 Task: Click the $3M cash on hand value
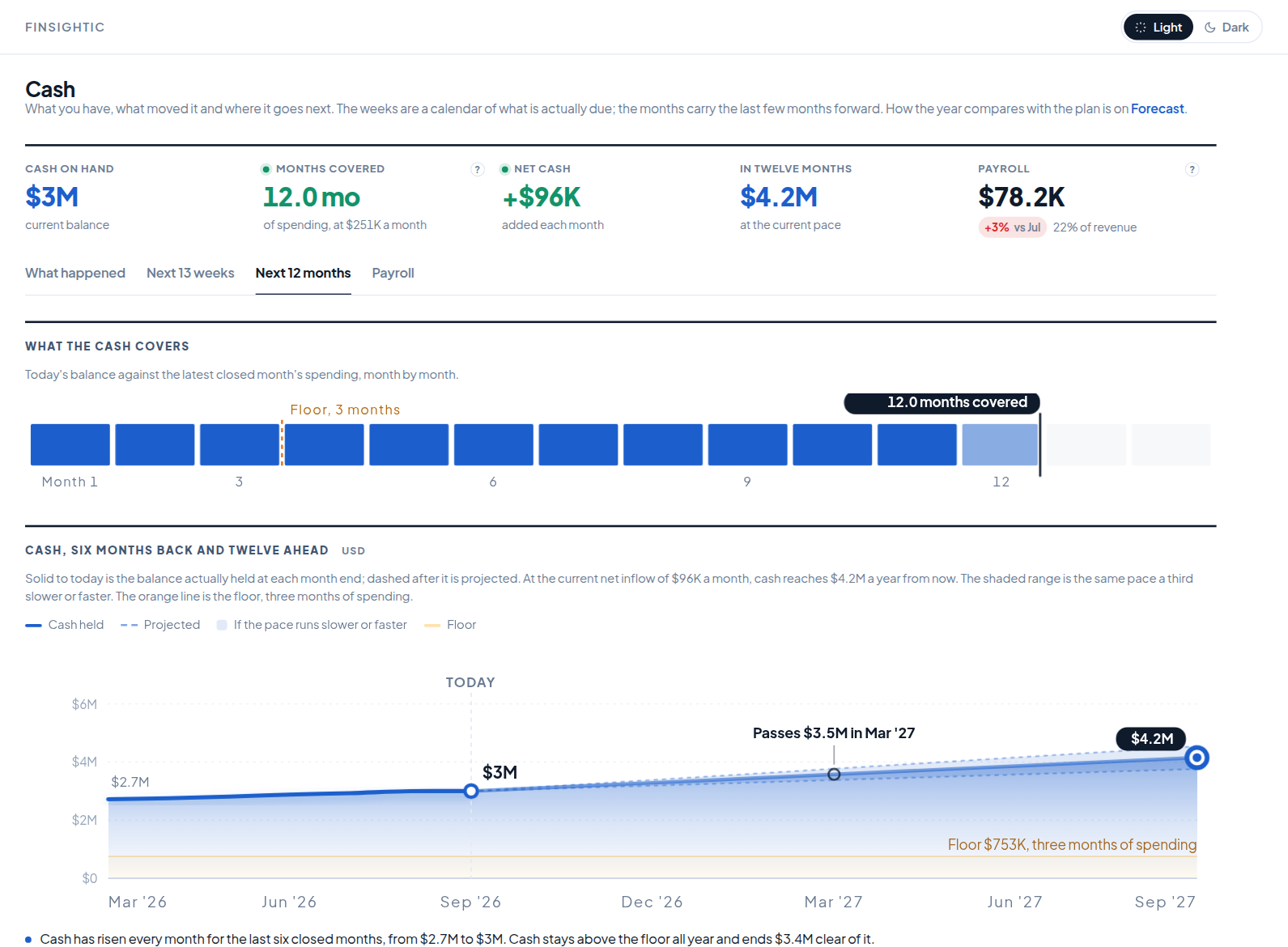(x=52, y=197)
